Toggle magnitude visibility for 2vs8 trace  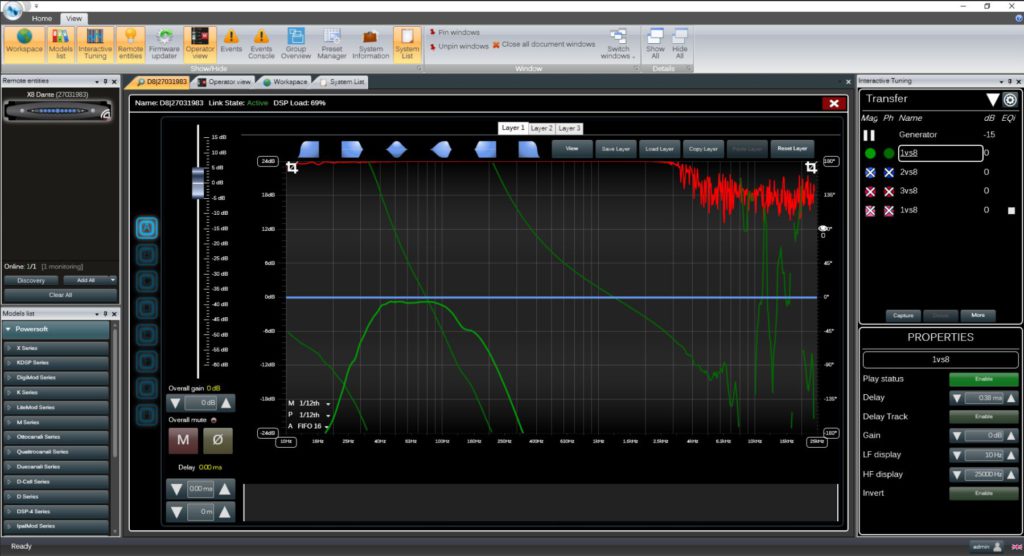click(870, 172)
